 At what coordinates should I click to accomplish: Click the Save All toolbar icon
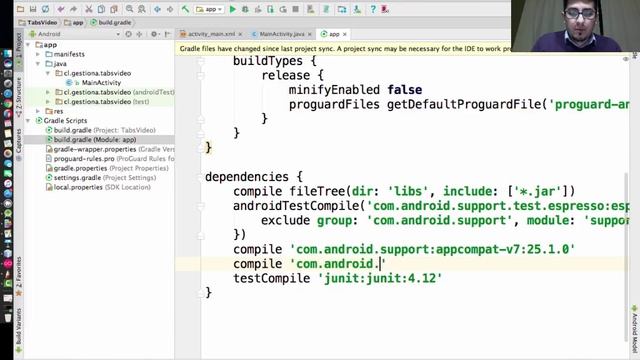click(x=33, y=9)
